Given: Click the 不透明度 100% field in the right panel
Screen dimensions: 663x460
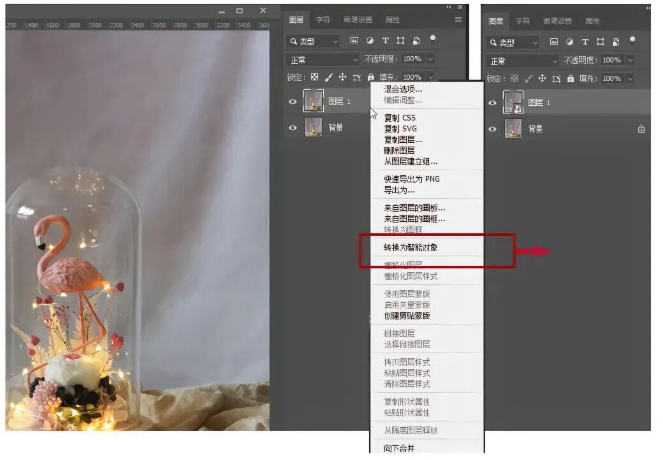Looking at the screenshot, I should coord(612,60).
